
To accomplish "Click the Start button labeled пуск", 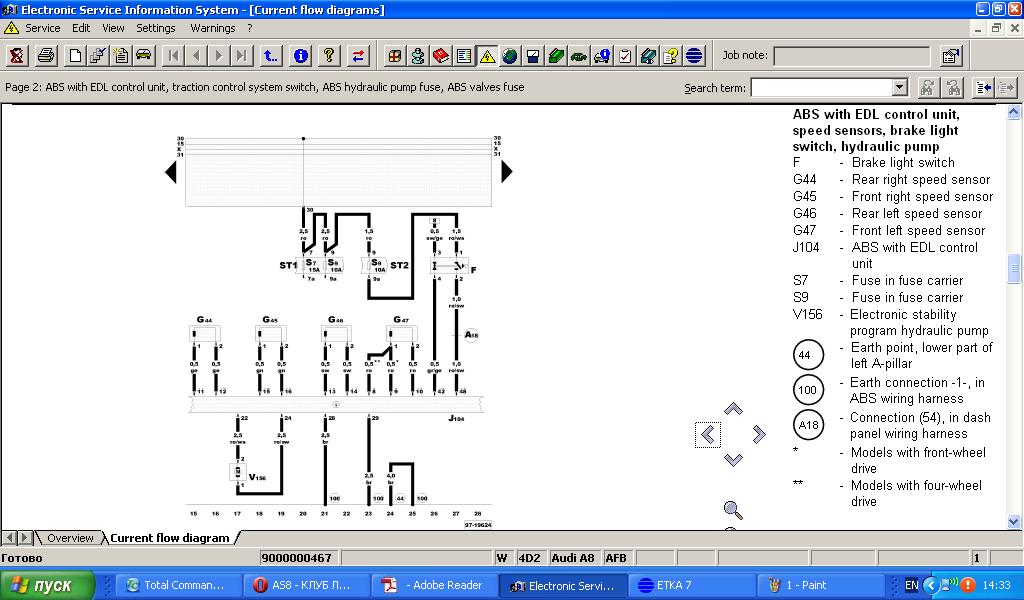I will [x=47, y=585].
